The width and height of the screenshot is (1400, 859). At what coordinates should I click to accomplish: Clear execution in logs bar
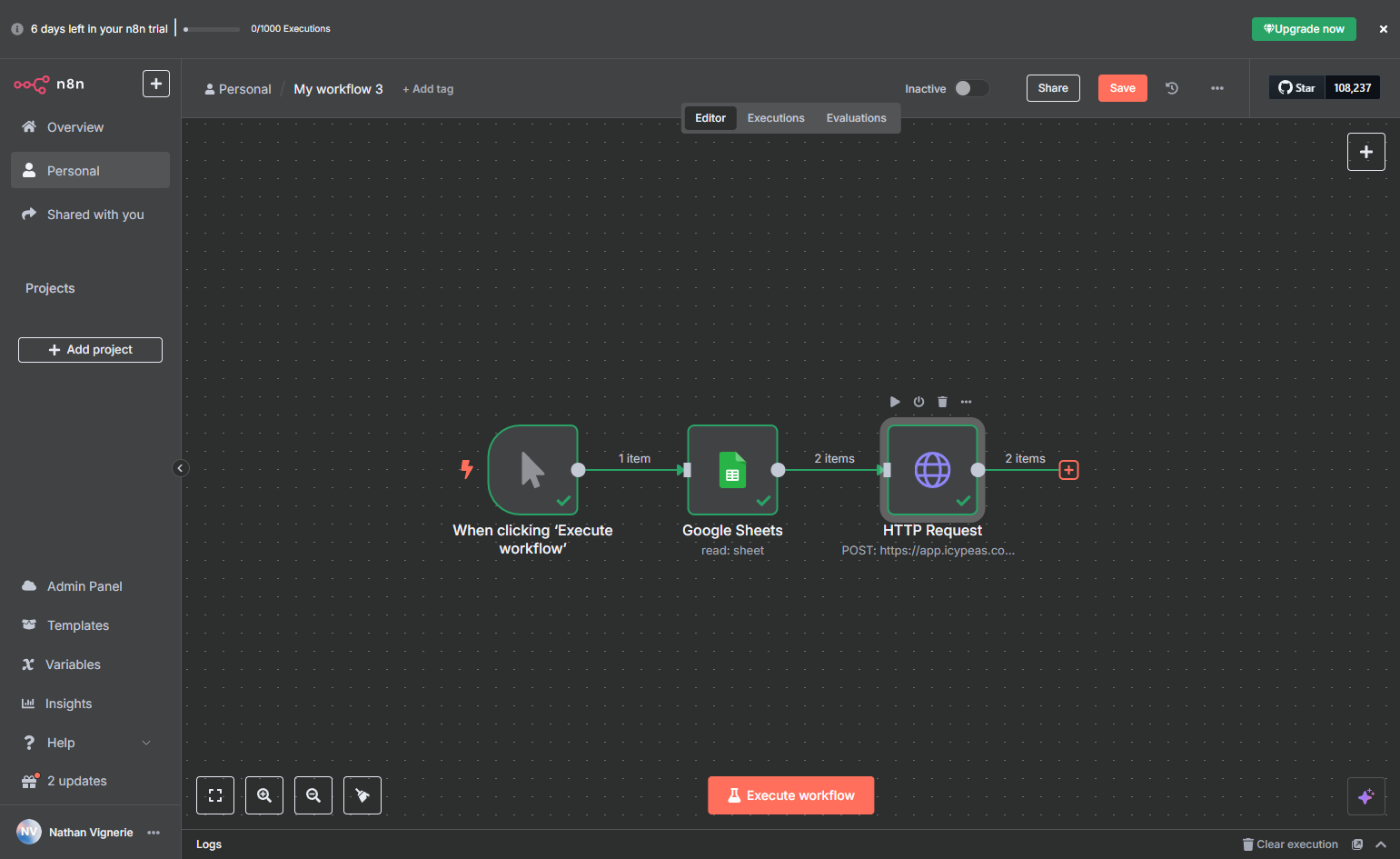(x=1290, y=844)
